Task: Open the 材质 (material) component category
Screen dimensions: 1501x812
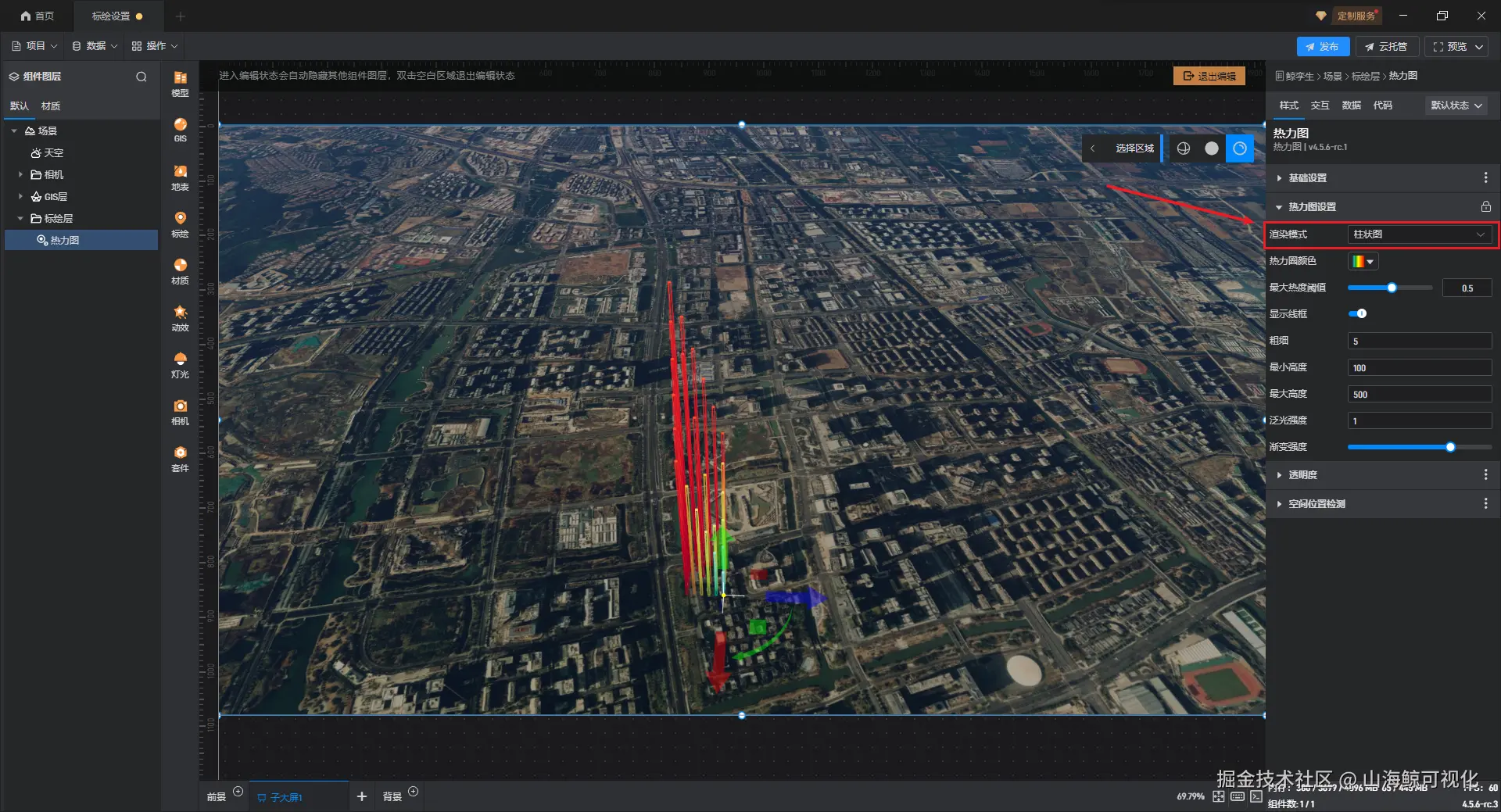Action: coord(180,271)
